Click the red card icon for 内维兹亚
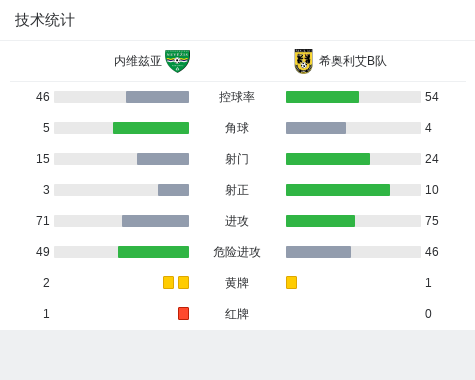This screenshot has height=380, width=475. [183, 313]
